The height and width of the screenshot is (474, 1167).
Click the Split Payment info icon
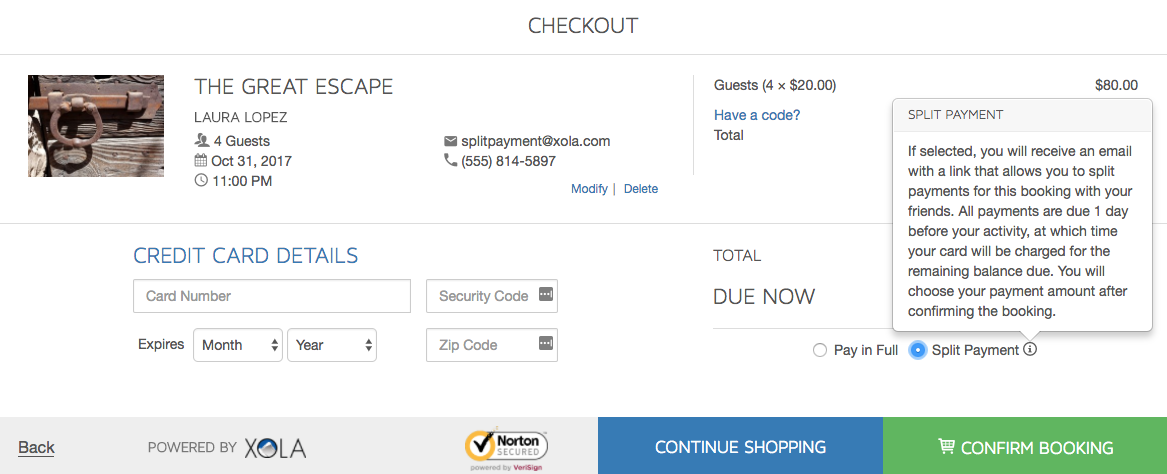[x=1030, y=349]
